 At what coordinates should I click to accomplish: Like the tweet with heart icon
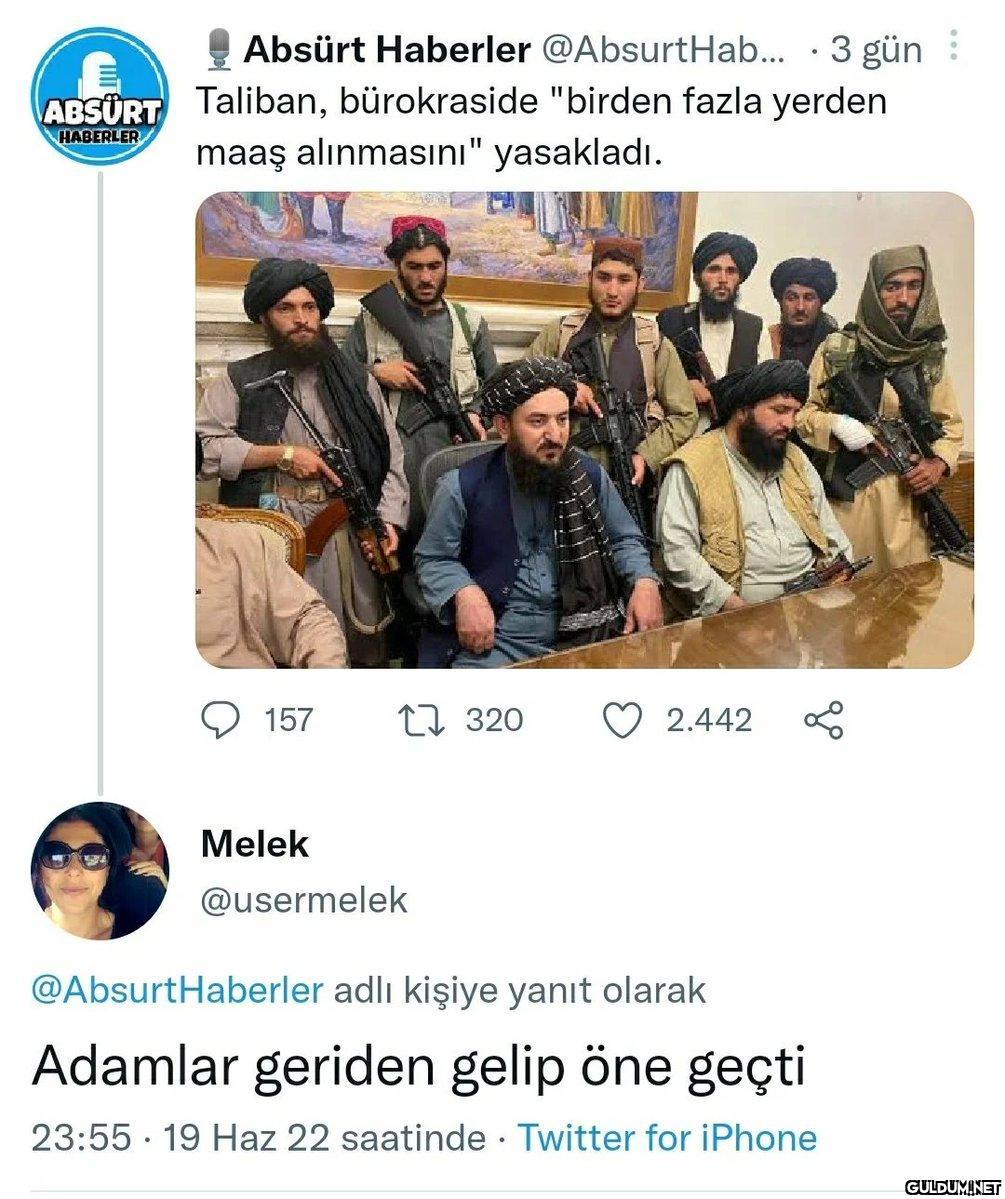point(623,720)
